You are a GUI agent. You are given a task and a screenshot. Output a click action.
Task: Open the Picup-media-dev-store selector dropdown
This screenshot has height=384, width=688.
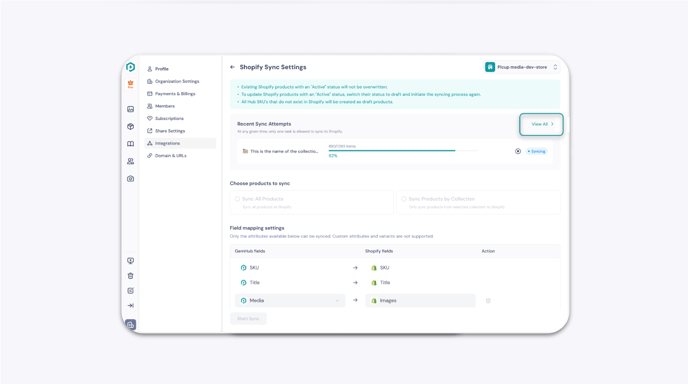point(522,67)
